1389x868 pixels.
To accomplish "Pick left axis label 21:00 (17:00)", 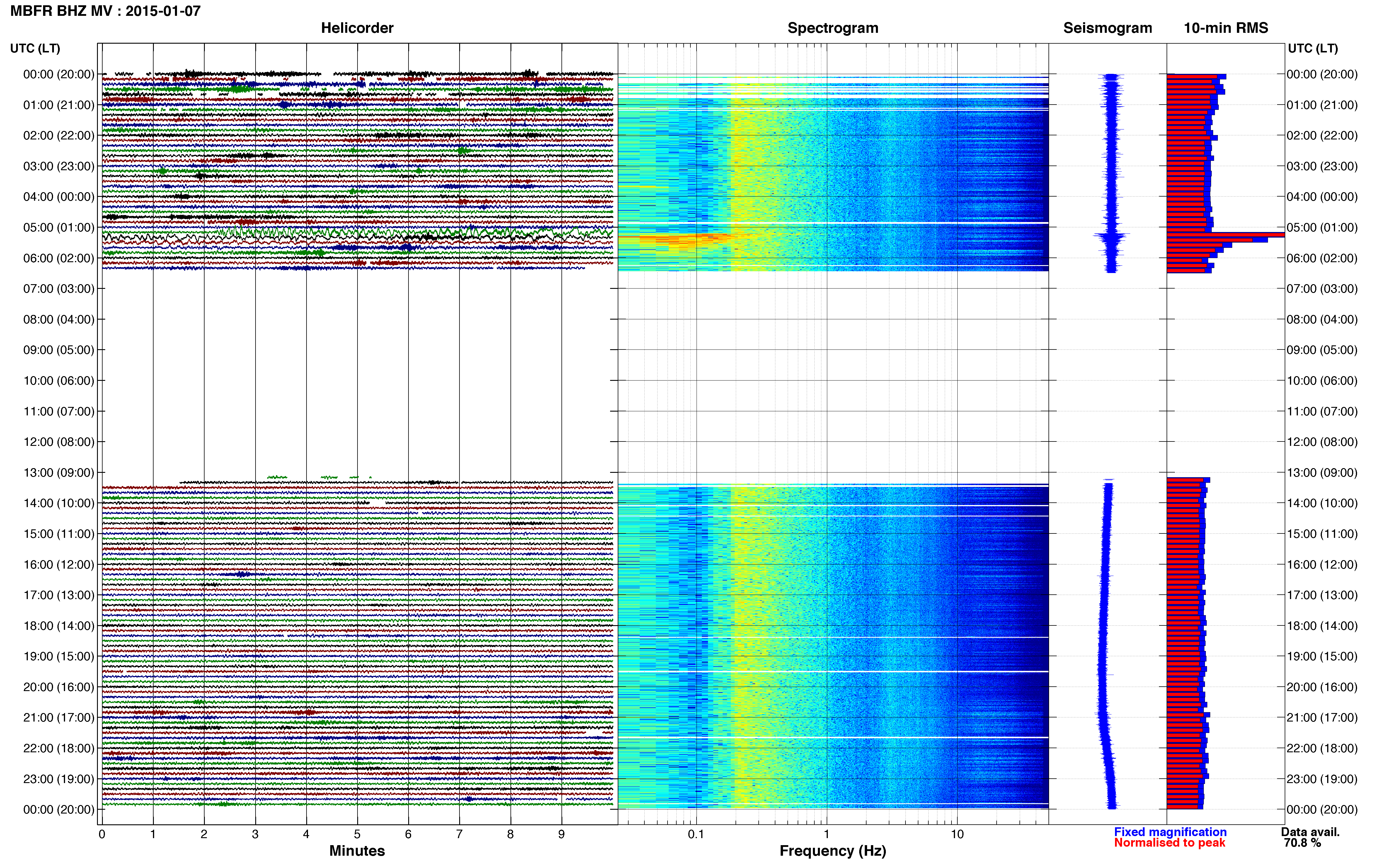I will [x=59, y=718].
